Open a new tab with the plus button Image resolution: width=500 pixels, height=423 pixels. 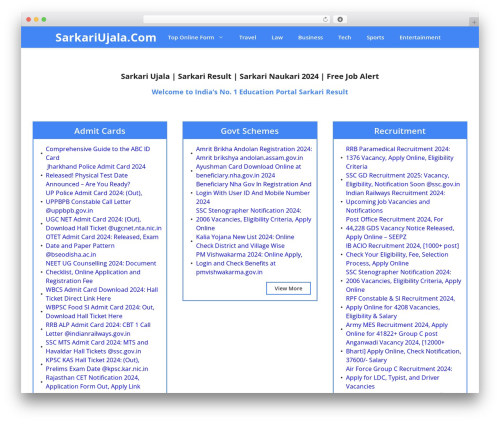tap(474, 22)
